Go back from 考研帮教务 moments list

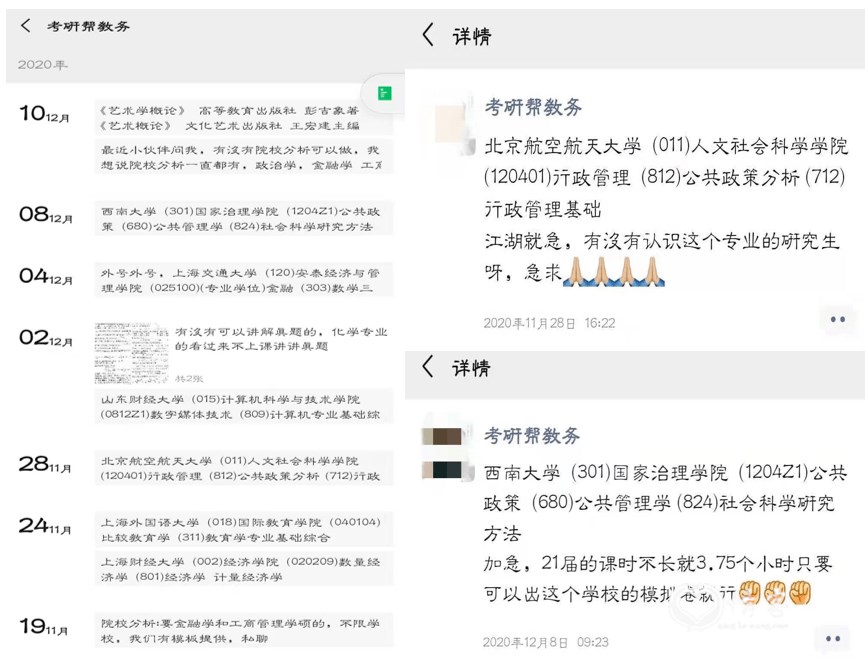(25, 25)
